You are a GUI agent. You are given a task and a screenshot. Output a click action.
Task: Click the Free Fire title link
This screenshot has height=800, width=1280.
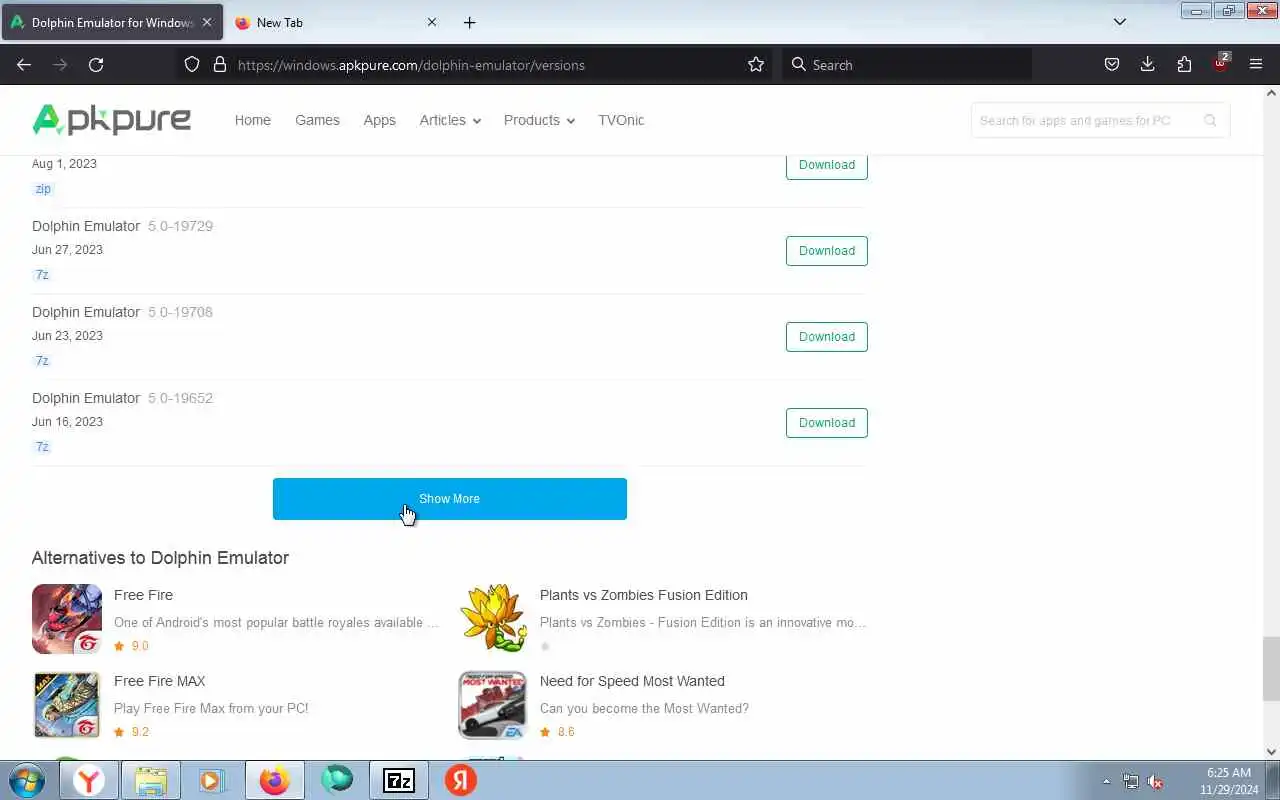click(x=143, y=595)
